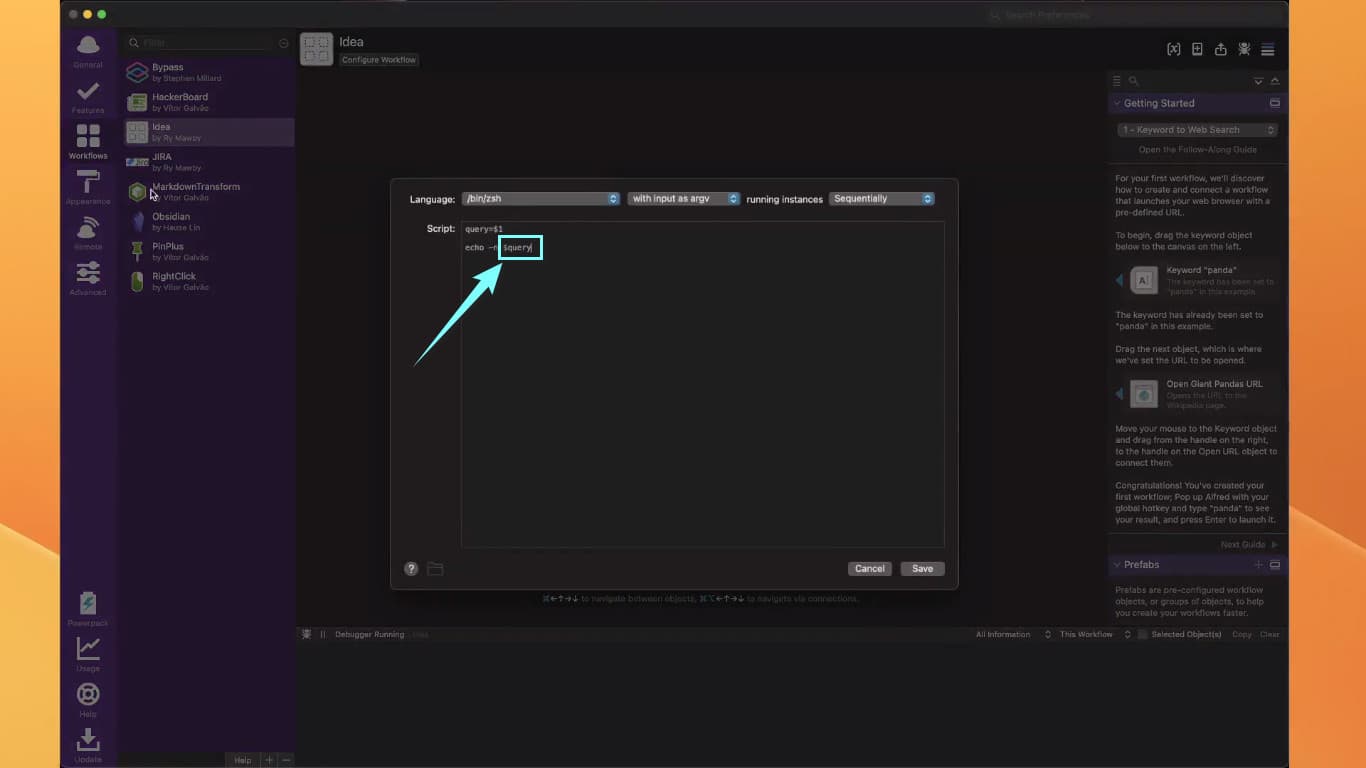Select the Idea workflow in list

point(208,132)
